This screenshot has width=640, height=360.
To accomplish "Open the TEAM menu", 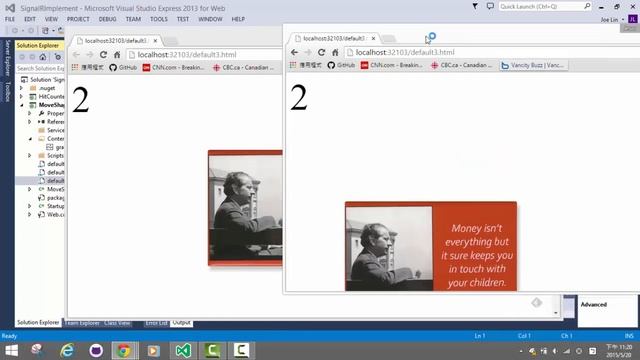I will 133,19.
